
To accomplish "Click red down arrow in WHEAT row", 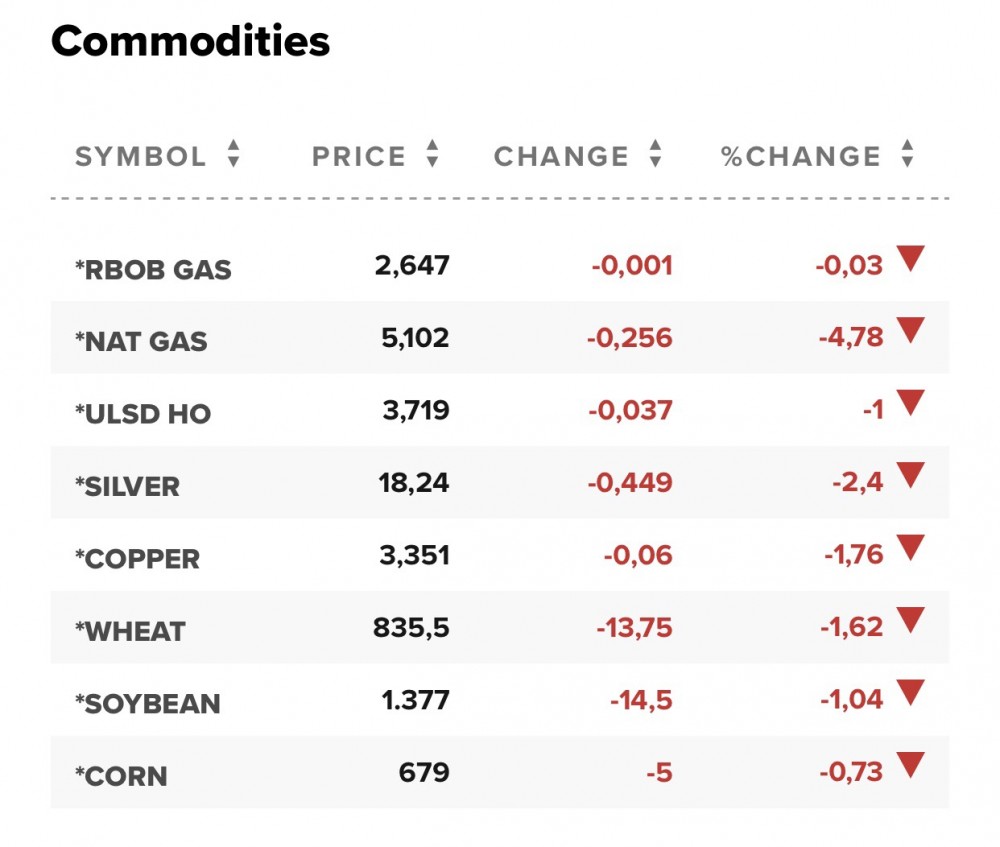I will click(x=910, y=621).
